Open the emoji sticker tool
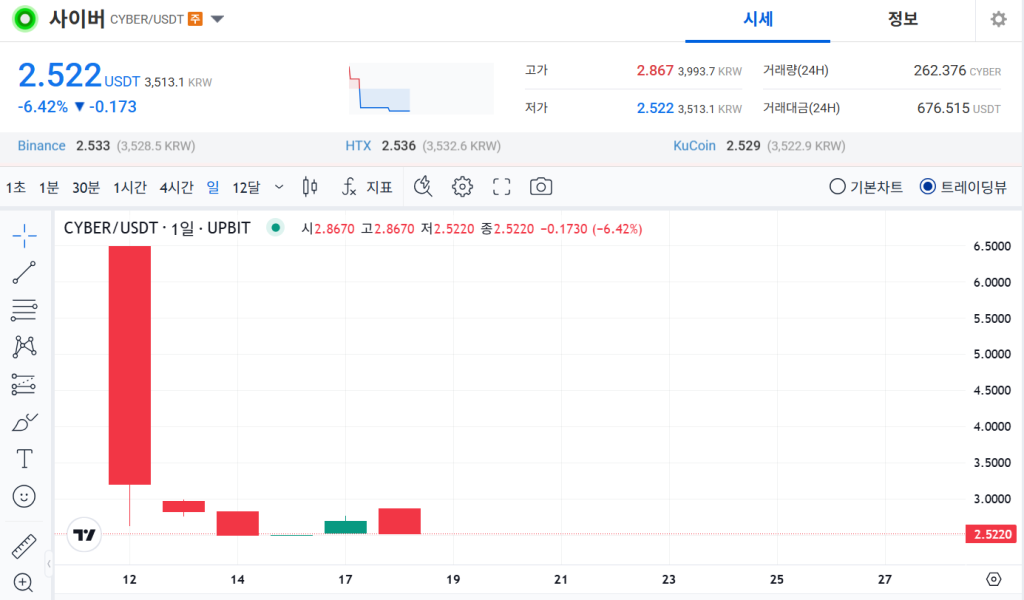1024x600 pixels. pos(24,496)
